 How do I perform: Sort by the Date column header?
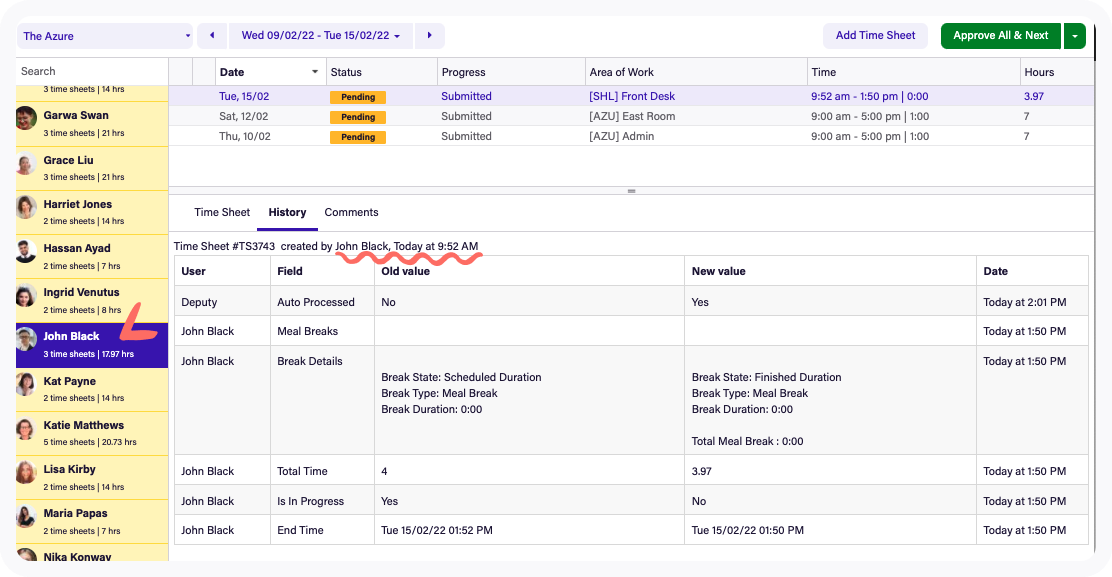(269, 72)
